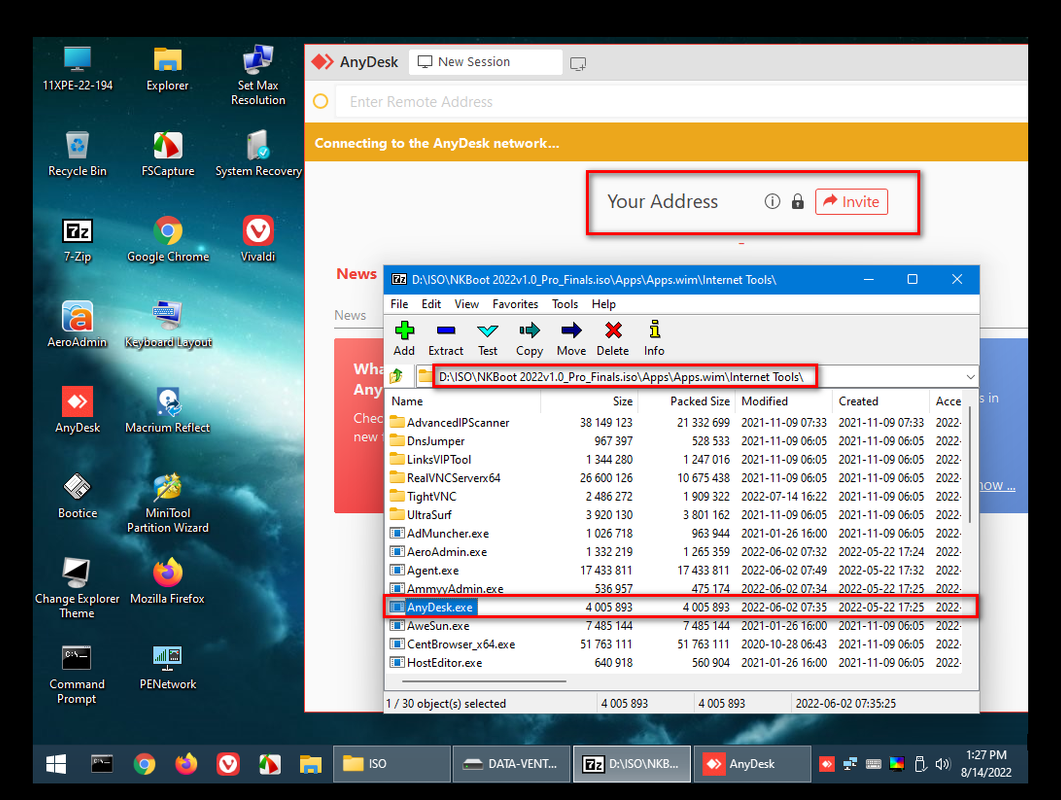Sort file list by Packed Size column
Viewport: 1061px width, 800px height.
click(687, 401)
